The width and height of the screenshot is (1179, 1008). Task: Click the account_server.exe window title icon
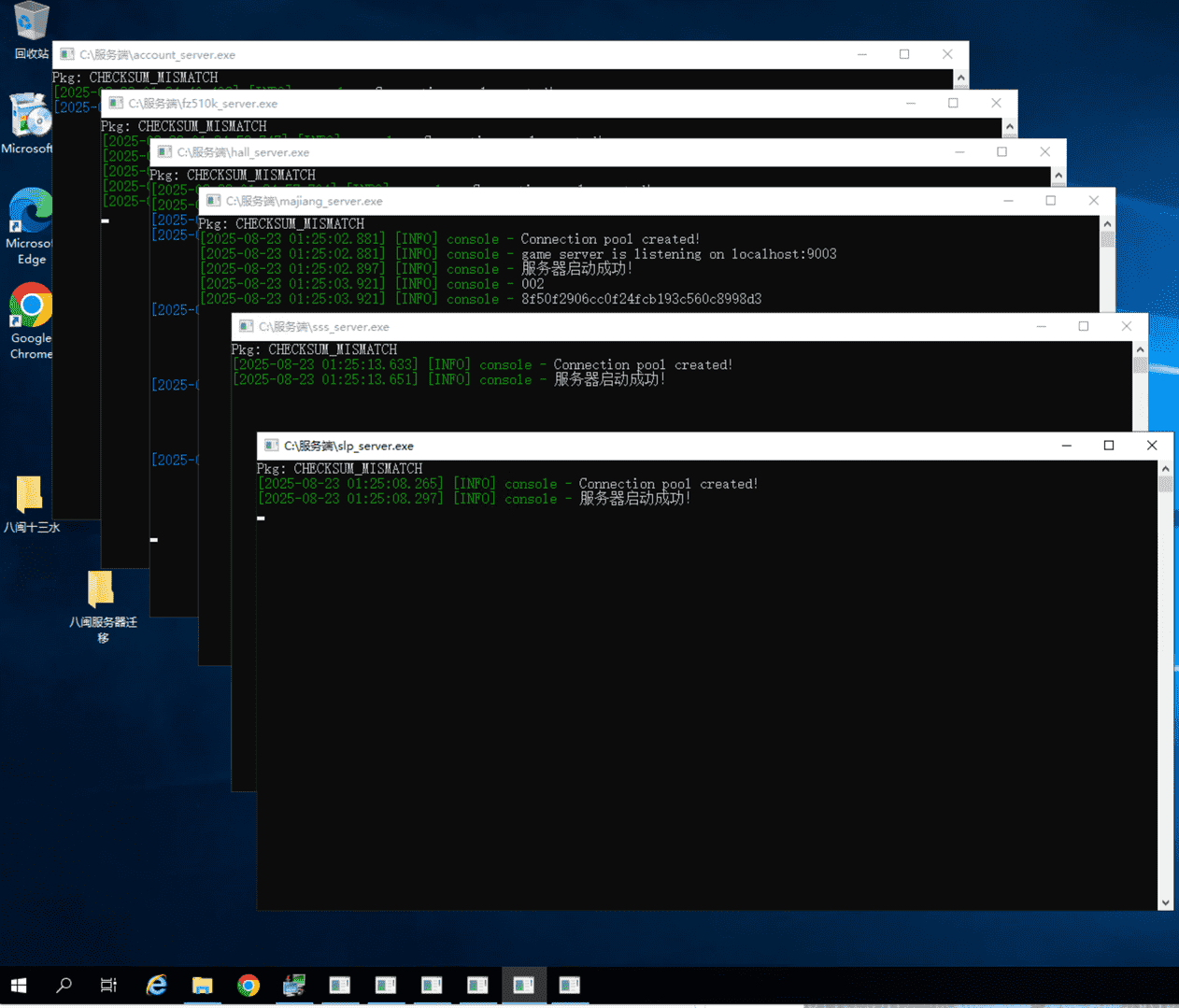coord(67,54)
